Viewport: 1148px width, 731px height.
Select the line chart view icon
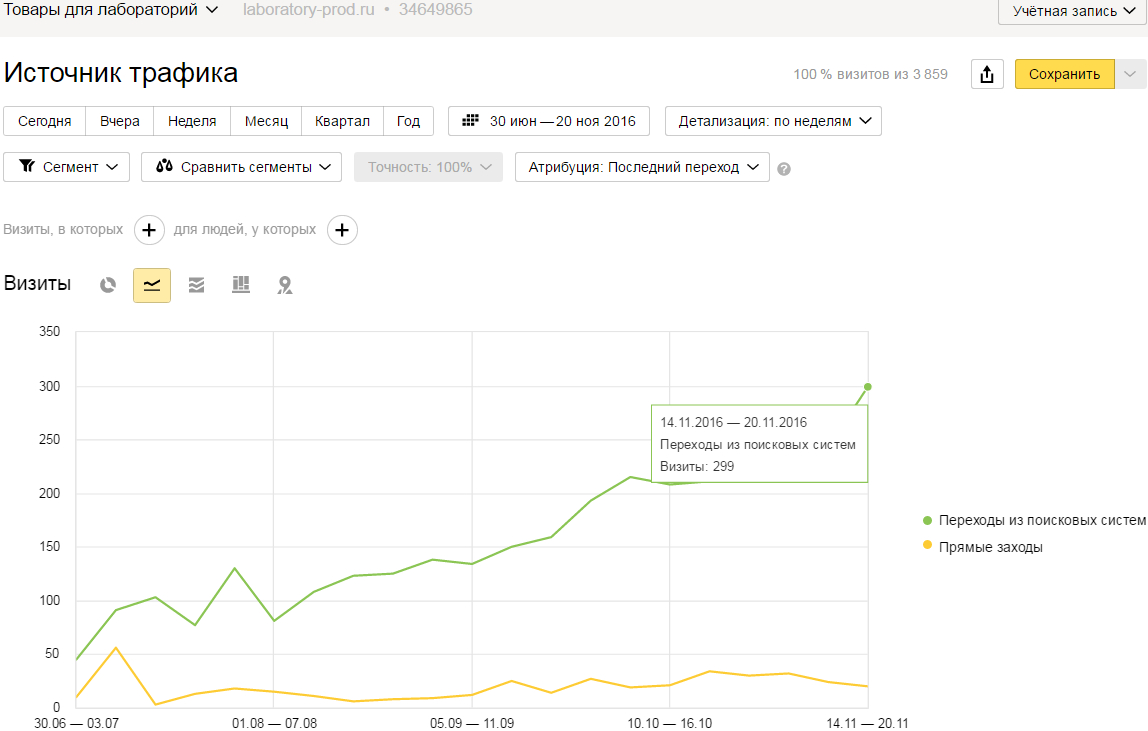pyautogui.click(x=152, y=285)
